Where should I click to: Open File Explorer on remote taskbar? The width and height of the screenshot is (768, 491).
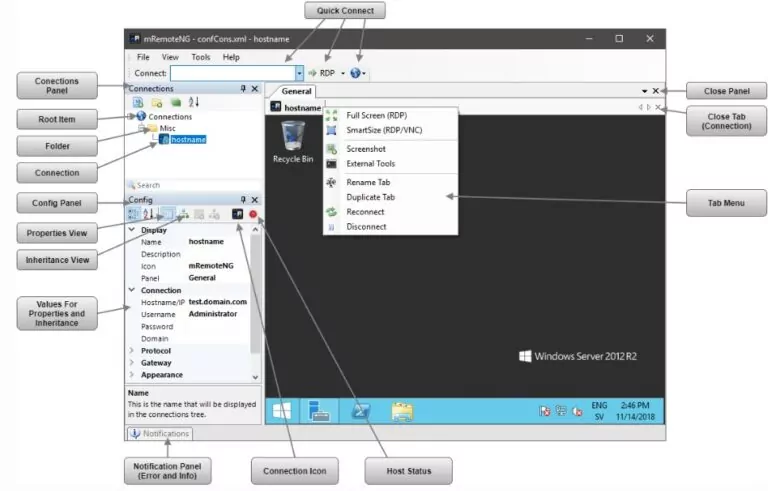click(x=402, y=412)
